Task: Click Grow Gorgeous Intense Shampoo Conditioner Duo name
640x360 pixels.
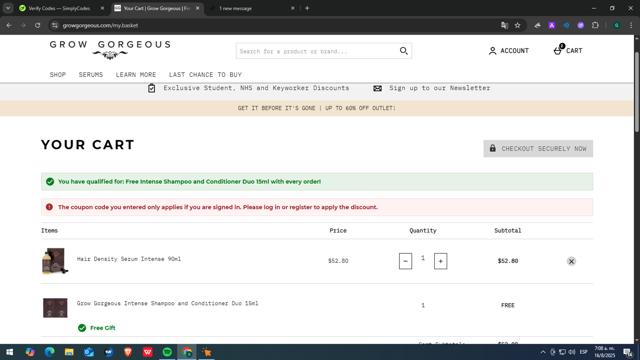Action: coord(167,303)
